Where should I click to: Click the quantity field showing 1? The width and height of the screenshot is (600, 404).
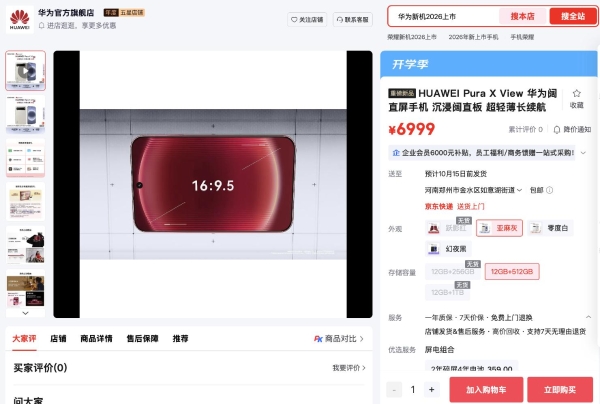(413, 389)
